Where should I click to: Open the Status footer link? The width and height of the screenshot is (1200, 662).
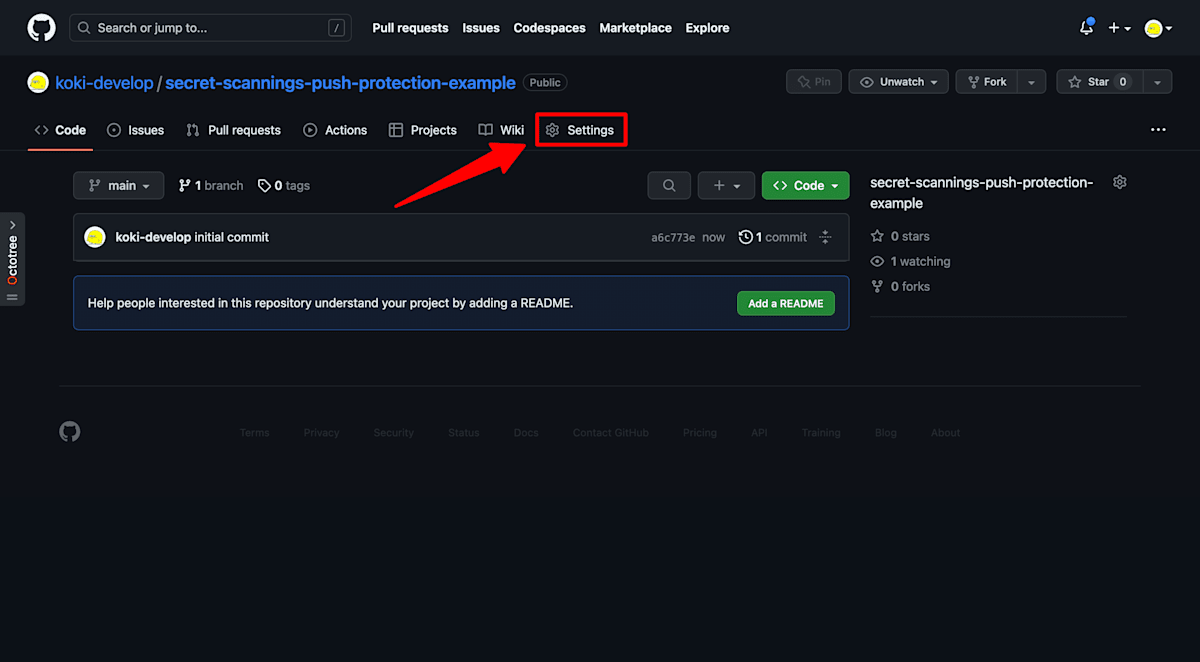tap(464, 433)
